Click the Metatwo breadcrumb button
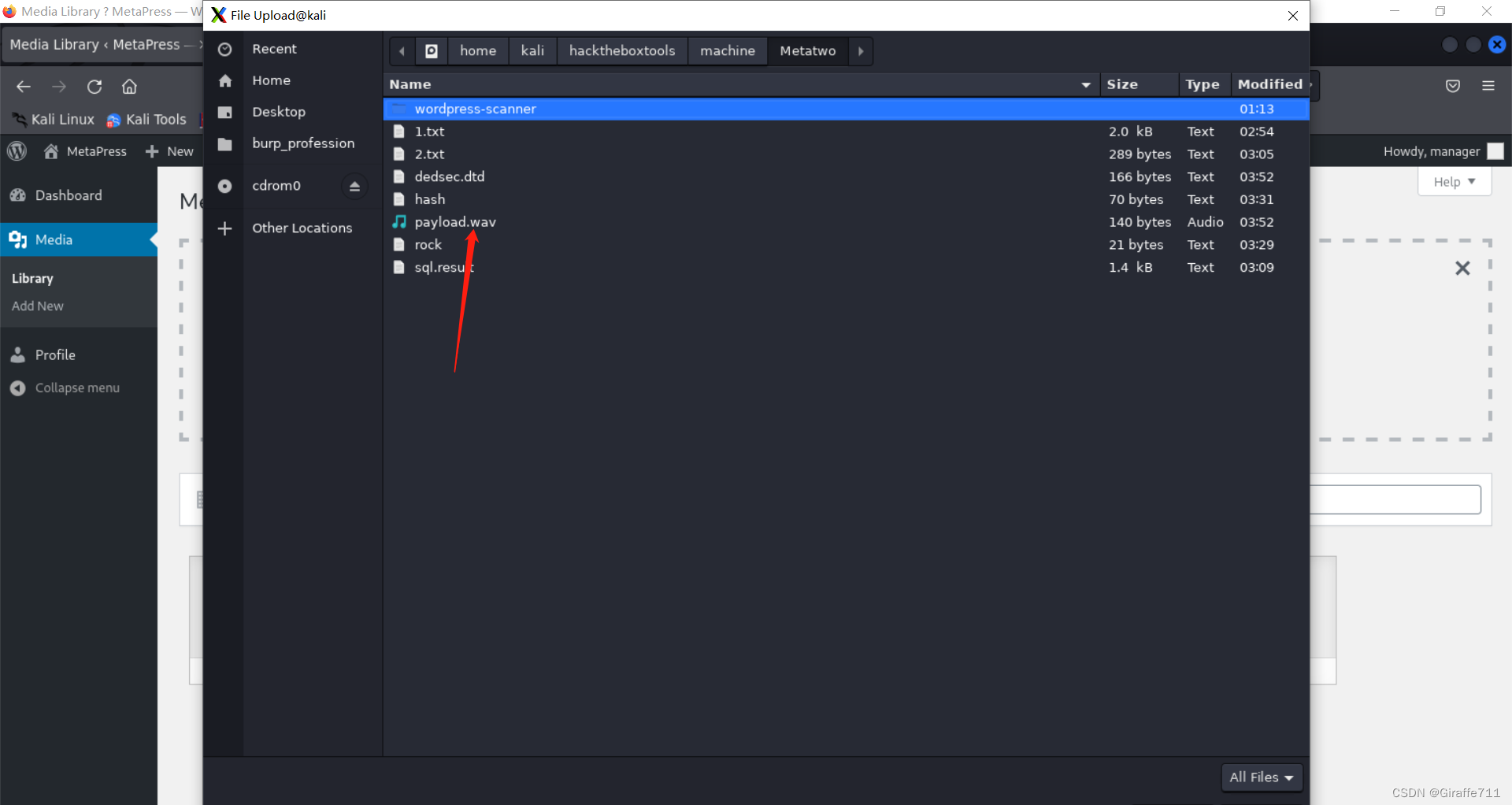 point(807,50)
